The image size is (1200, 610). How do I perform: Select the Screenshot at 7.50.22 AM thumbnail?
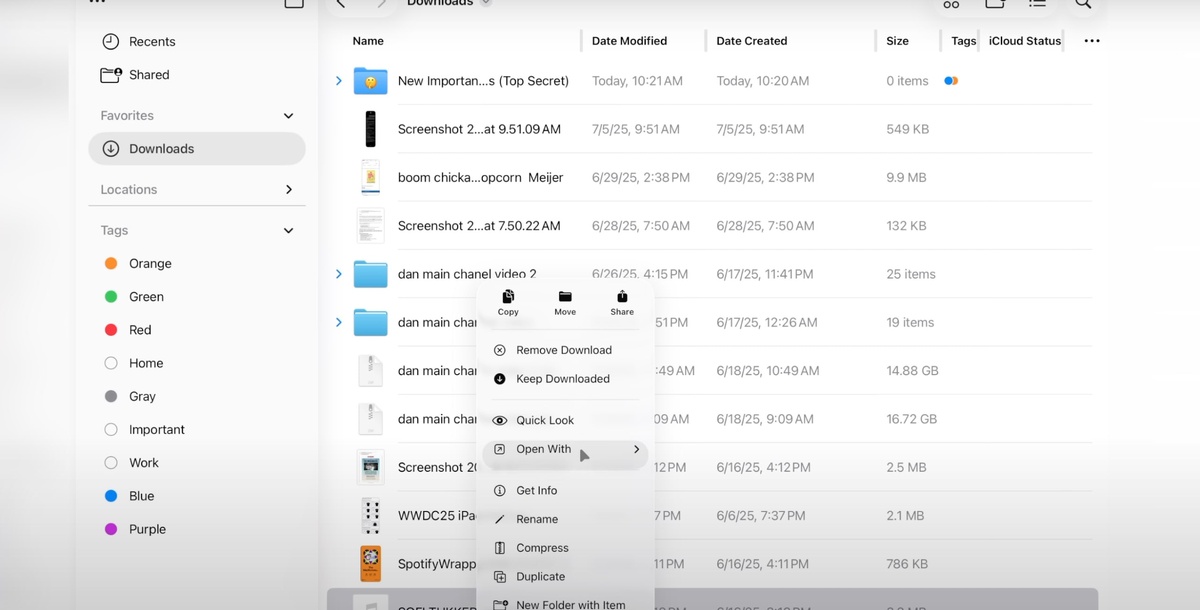(370, 226)
